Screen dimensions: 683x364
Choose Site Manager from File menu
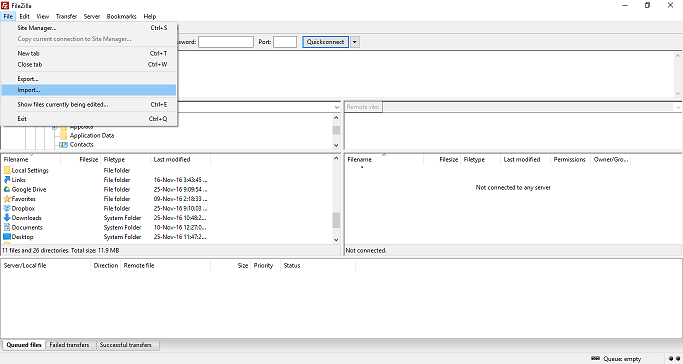89,28
